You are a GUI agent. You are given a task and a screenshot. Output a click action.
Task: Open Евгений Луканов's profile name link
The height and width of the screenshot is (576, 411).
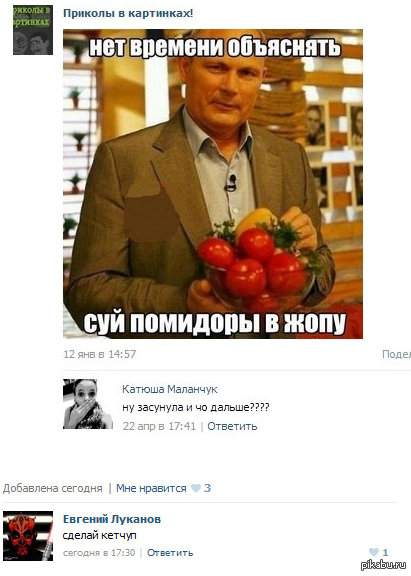[x=112, y=519]
